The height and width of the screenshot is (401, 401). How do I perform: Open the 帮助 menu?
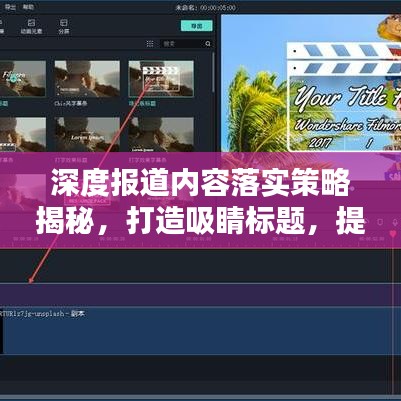click(28, 7)
